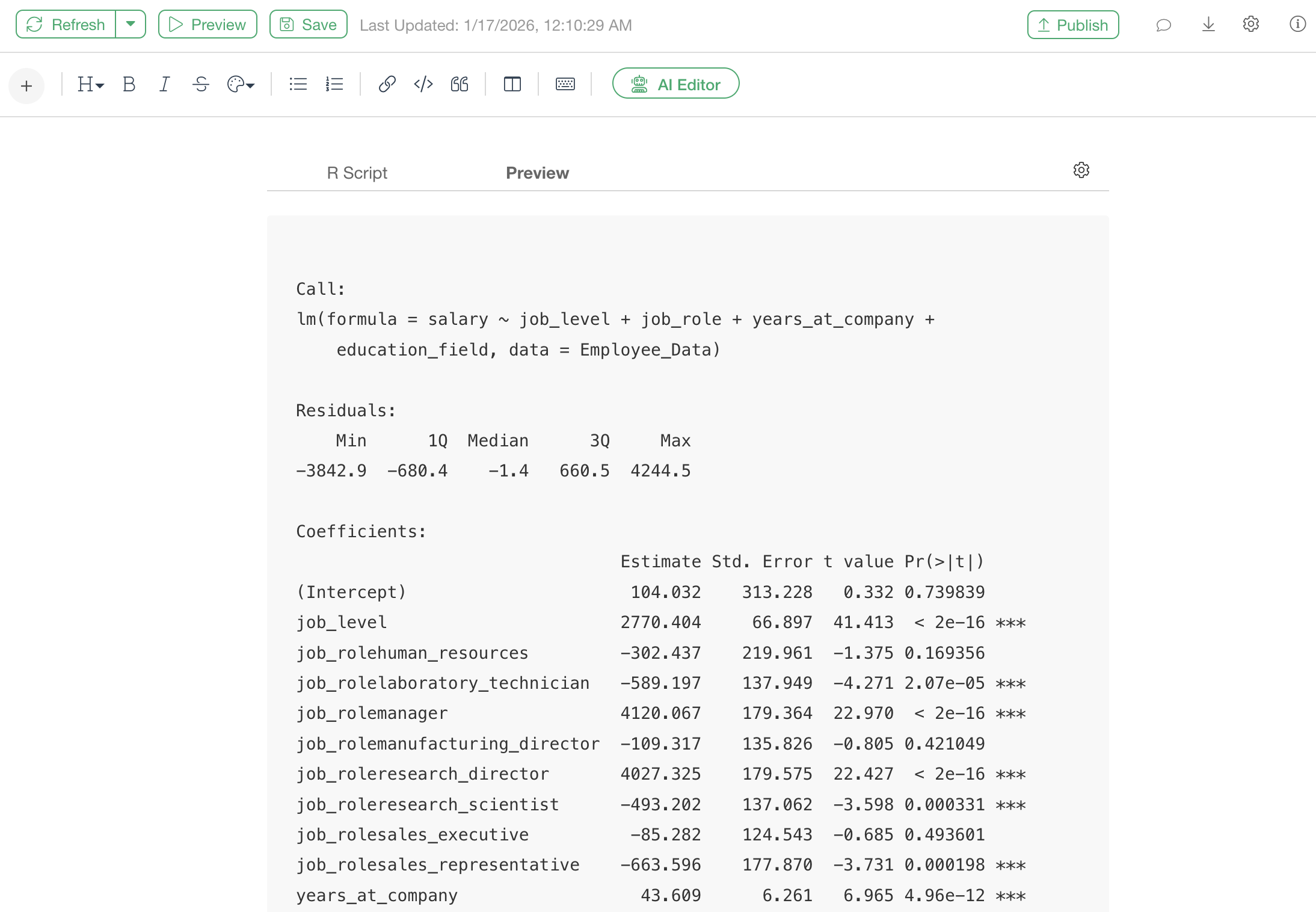This screenshot has height=912, width=1316.
Task: Click the Publish button
Action: [1073, 25]
